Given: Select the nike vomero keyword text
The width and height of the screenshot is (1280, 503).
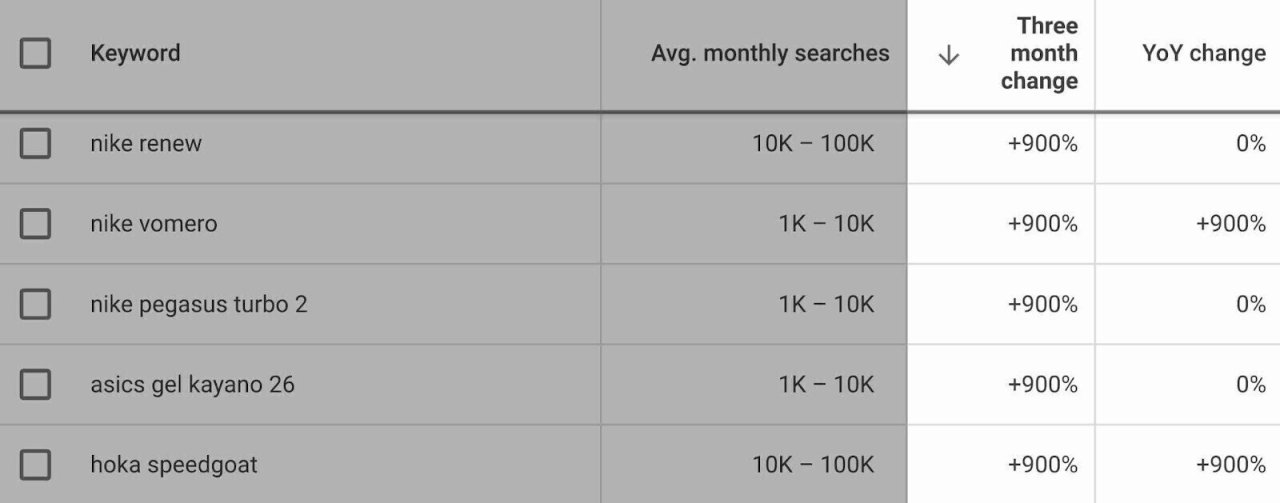Looking at the screenshot, I should coord(153,224).
